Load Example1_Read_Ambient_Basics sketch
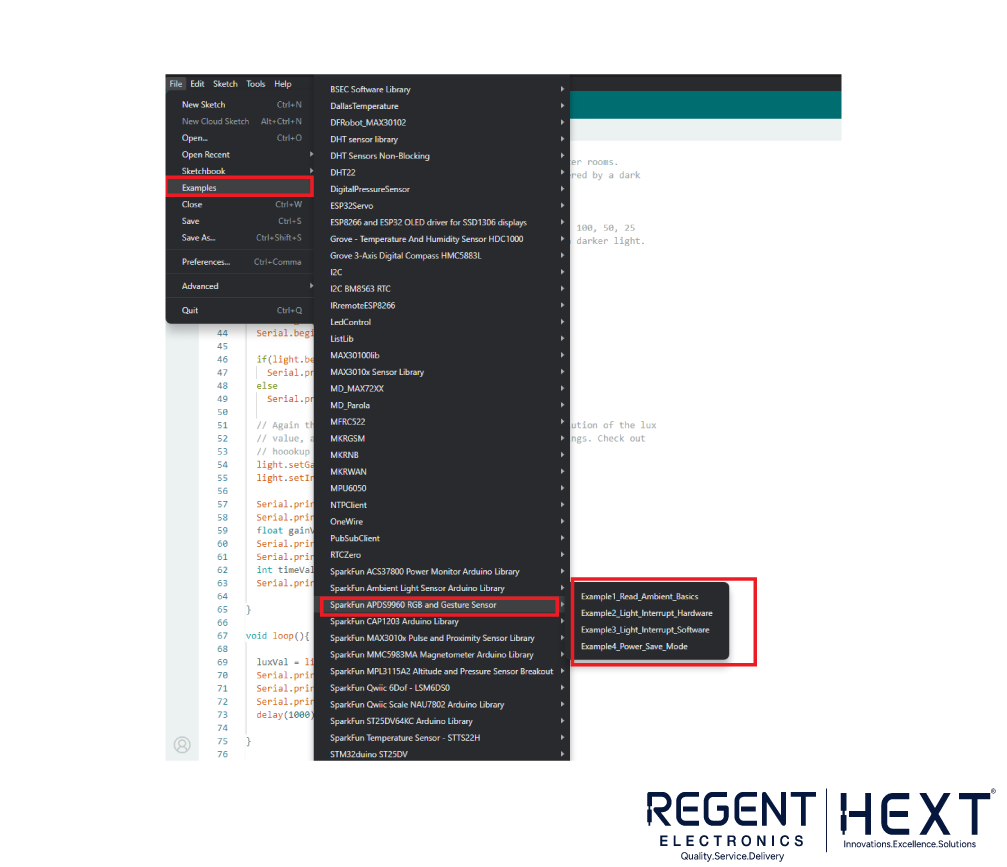 click(651, 597)
